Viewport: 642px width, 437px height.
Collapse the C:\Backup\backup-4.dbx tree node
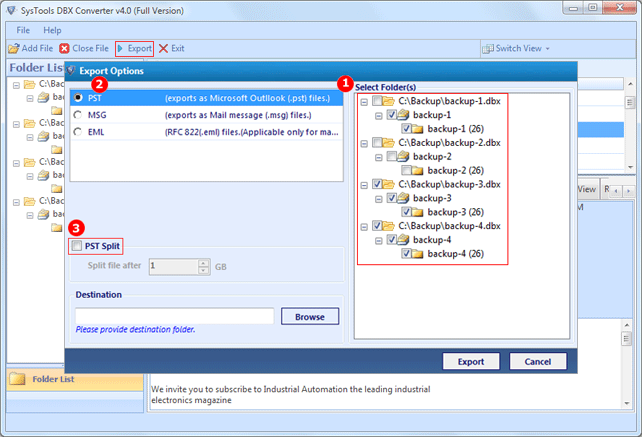coord(364,227)
